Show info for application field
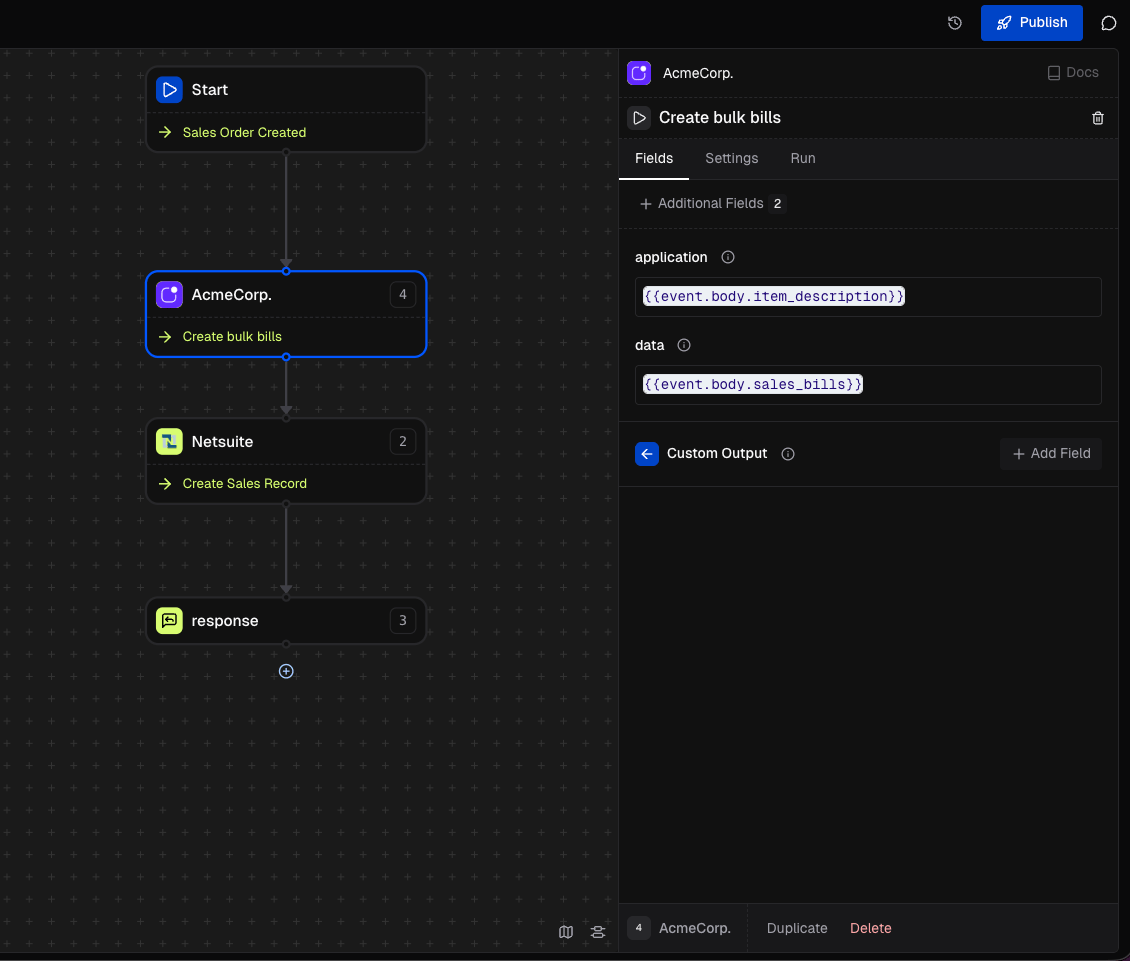Image resolution: width=1130 pixels, height=961 pixels. coord(728,257)
